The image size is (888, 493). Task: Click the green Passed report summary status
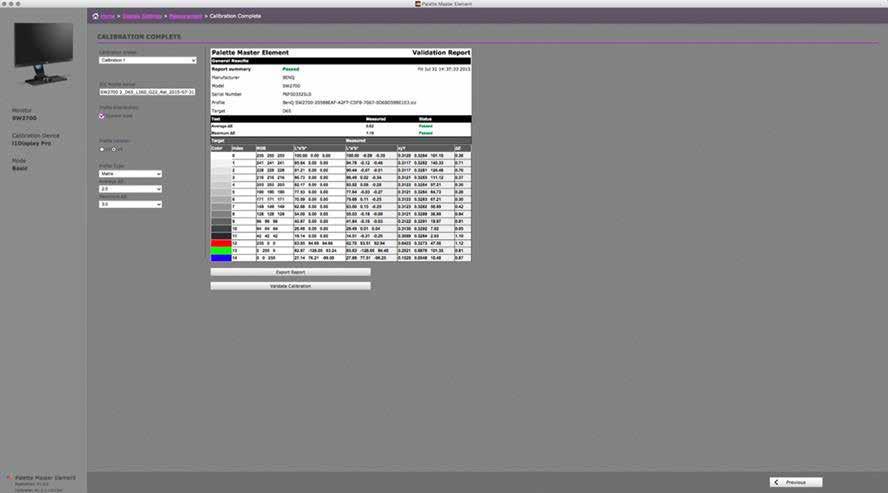click(x=291, y=69)
